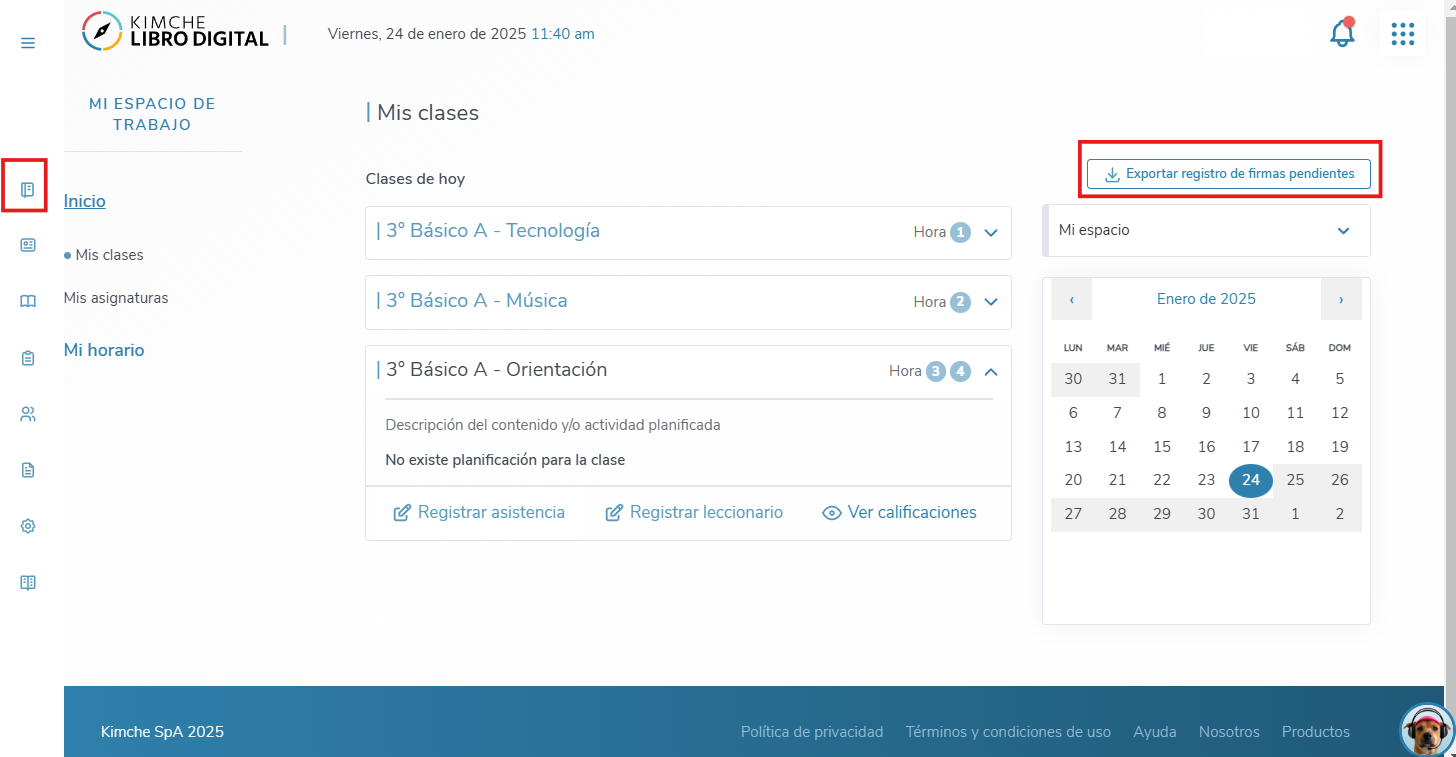The image size is (1456, 757).
Task: Click the MI ESPACIO DE TRABAJO heading
Action: tap(152, 114)
